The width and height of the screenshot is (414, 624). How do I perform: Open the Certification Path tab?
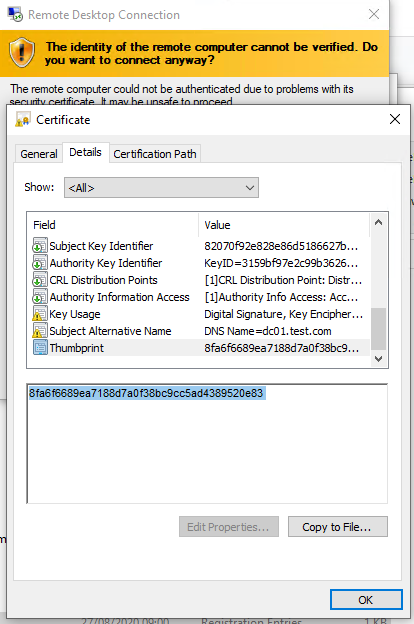pos(155,154)
